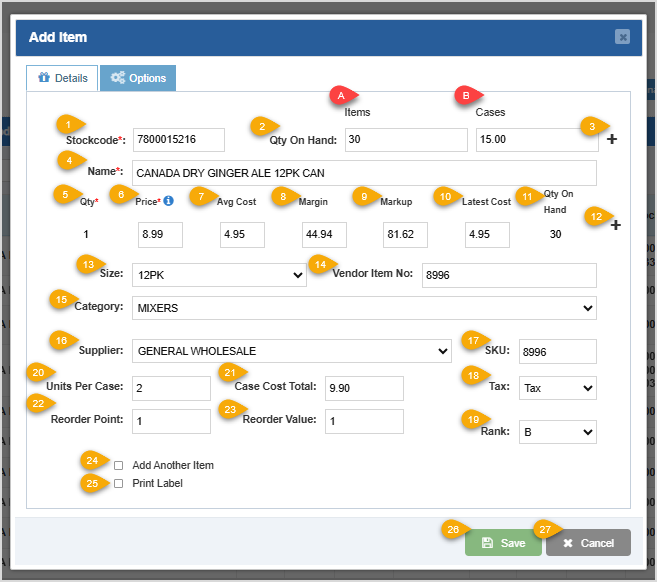Open the Tax dropdown

(x=558, y=388)
